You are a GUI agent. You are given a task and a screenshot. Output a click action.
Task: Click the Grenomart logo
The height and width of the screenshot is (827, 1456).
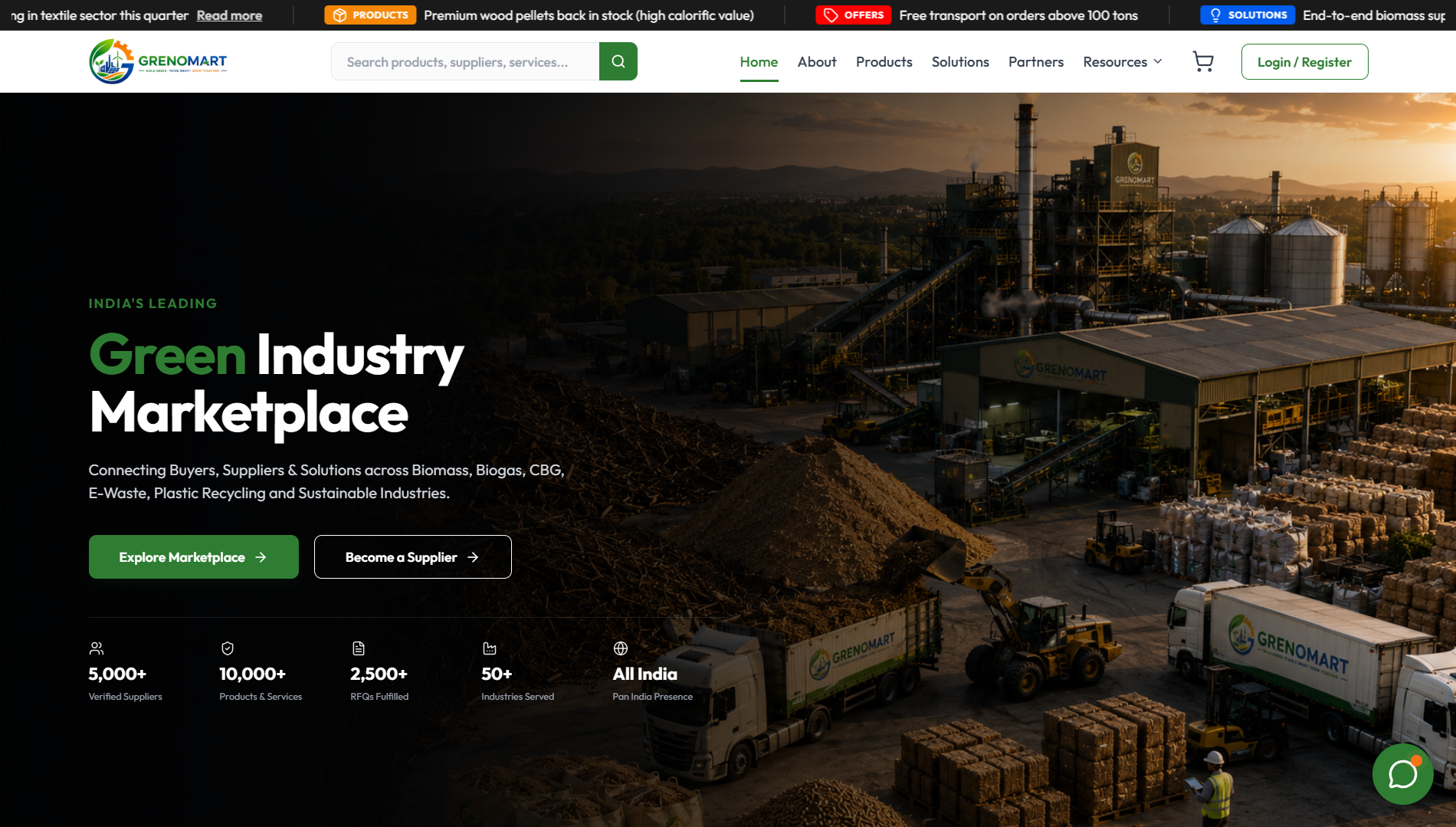pyautogui.click(x=158, y=61)
